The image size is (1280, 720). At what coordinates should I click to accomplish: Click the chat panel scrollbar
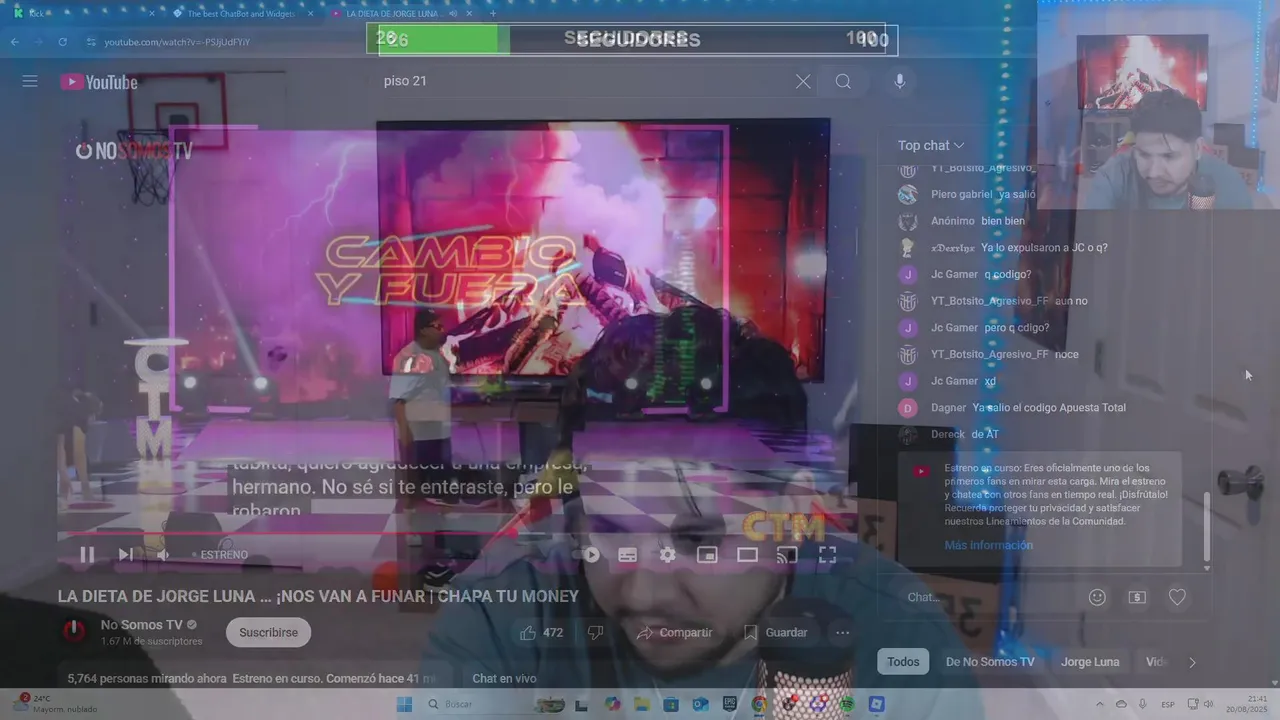1207,525
